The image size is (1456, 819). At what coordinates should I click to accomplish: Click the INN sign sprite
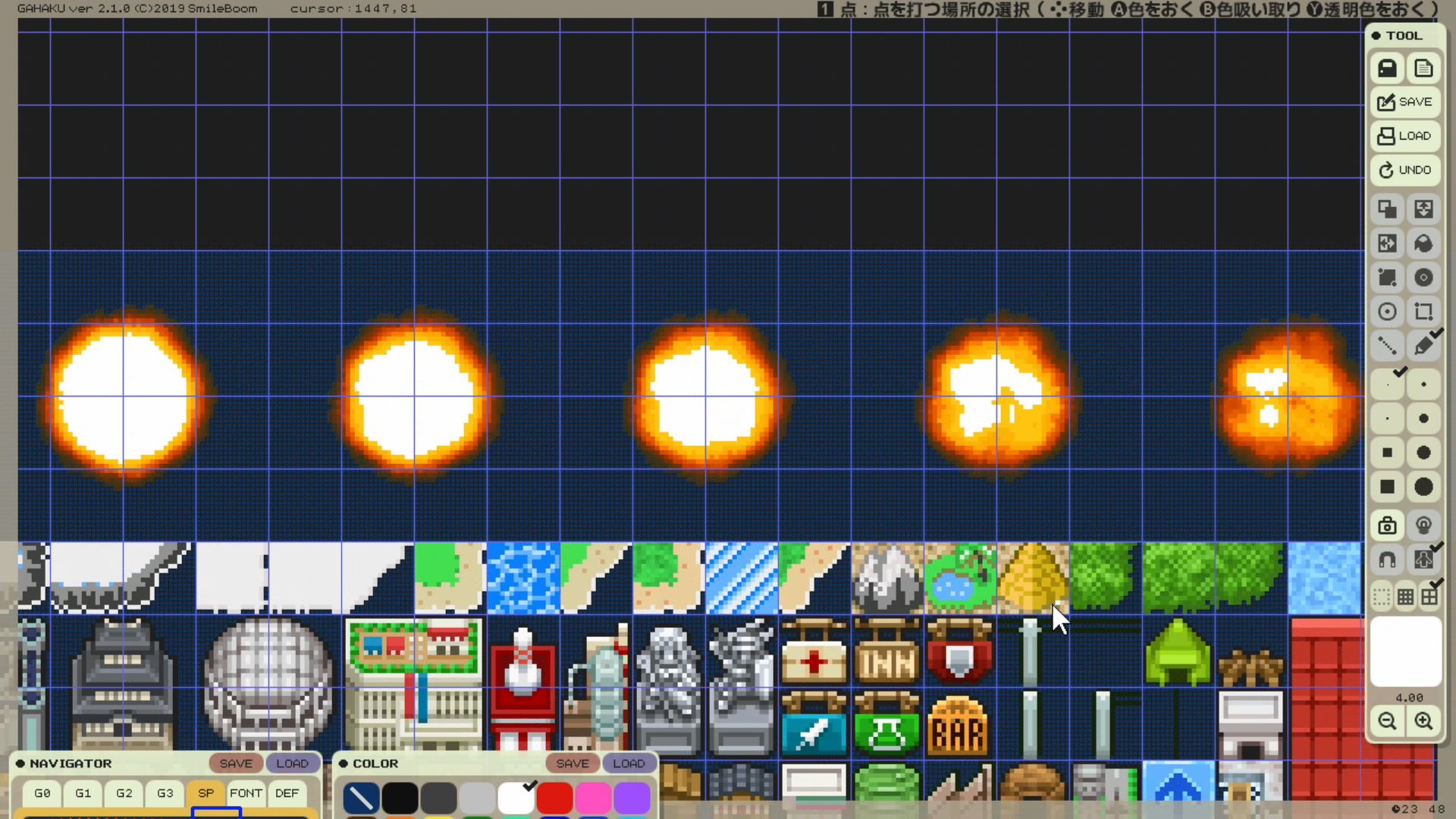tap(886, 651)
